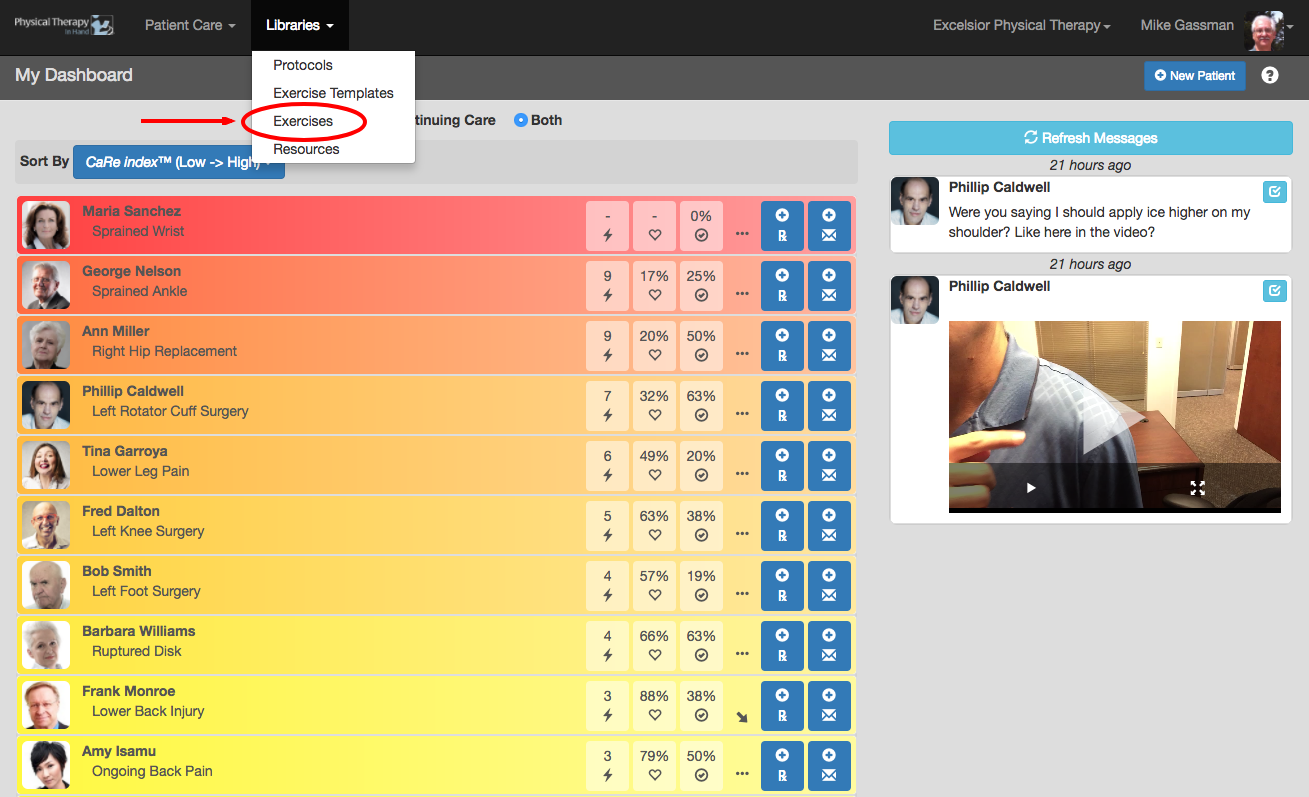View Fred Dalton's 63% heart score
Screen dimensions: 1309x797
click(x=654, y=525)
